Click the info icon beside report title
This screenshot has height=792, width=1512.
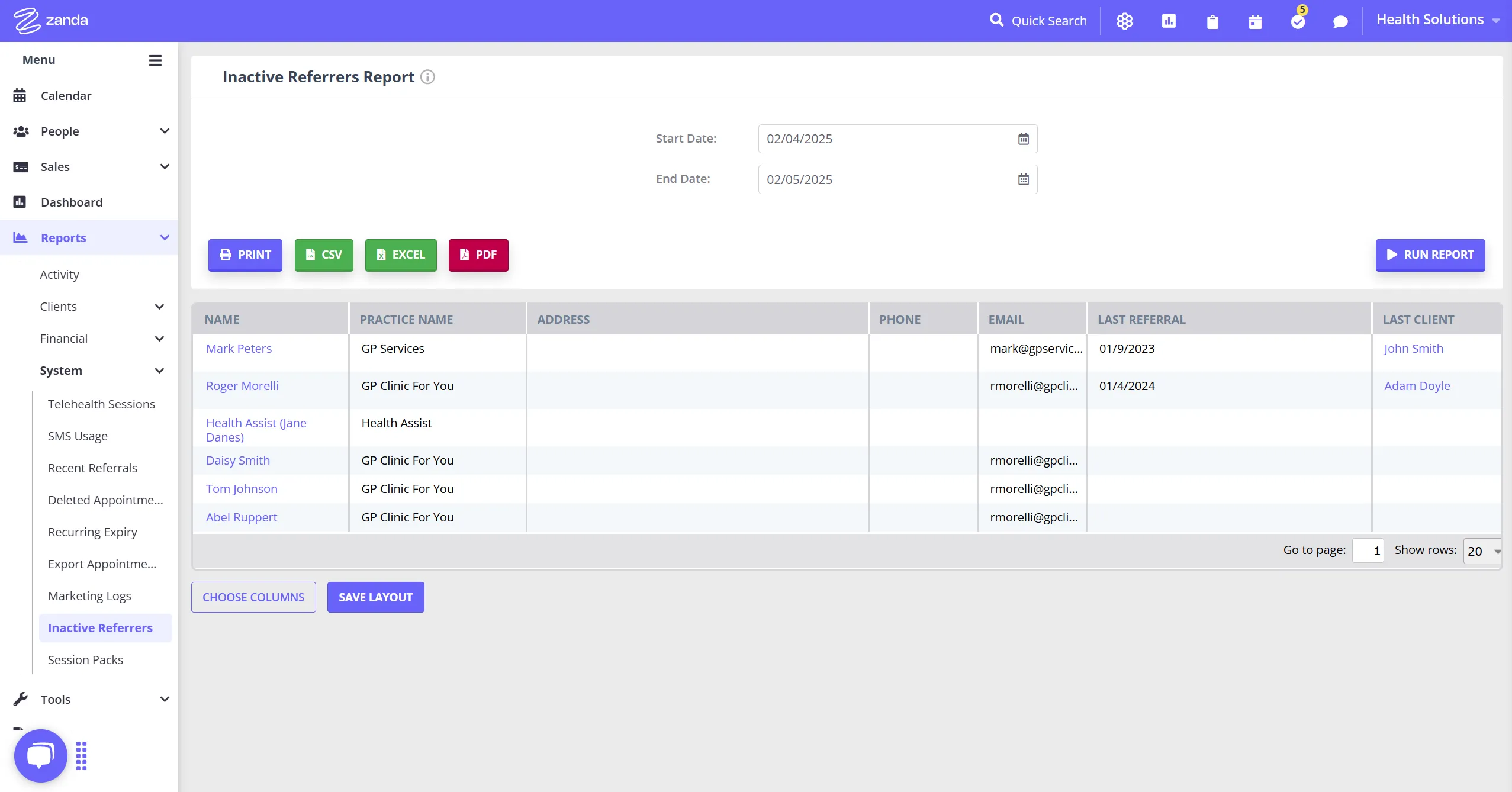[x=427, y=77]
